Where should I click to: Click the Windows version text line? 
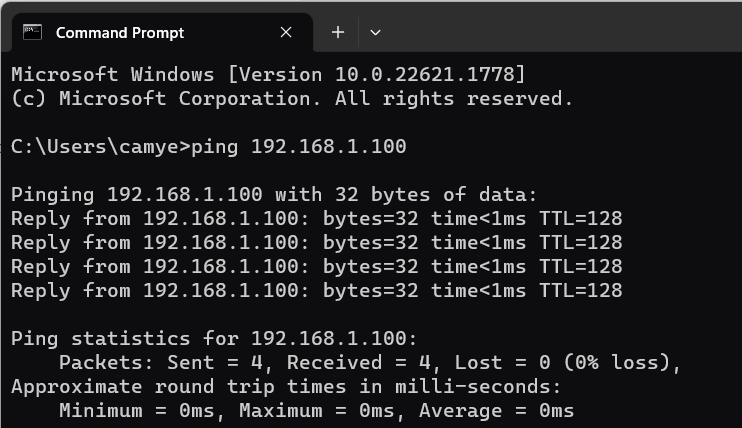[x=268, y=74]
